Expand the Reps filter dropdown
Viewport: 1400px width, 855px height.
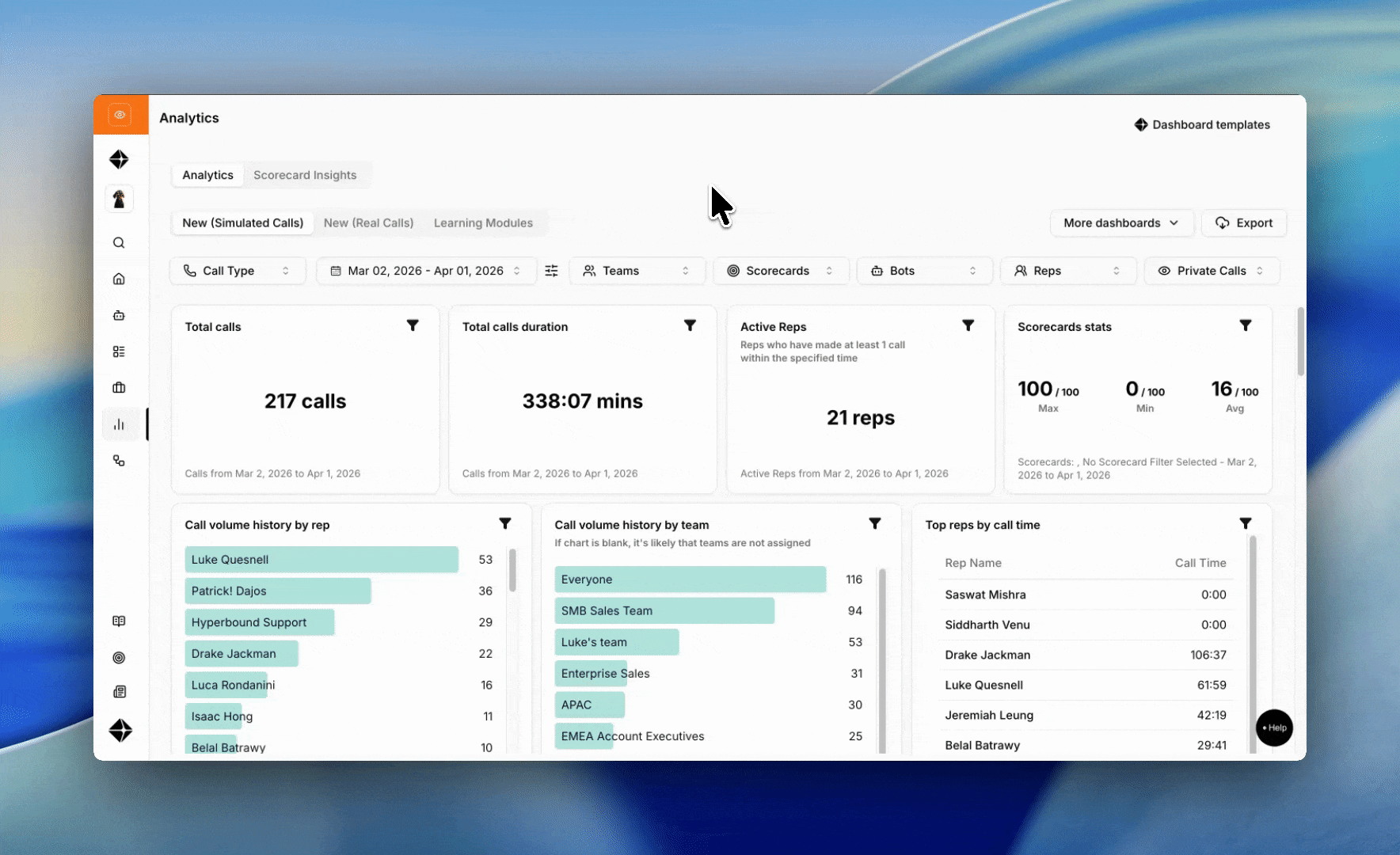1068,271
